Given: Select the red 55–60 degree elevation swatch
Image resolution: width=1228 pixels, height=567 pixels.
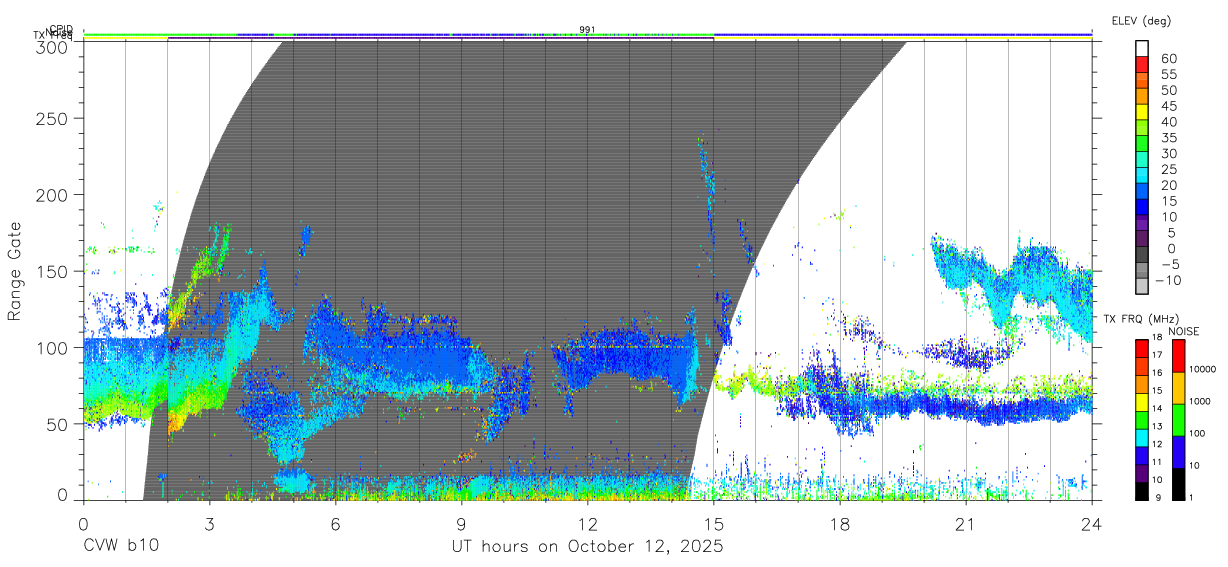Looking at the screenshot, I should [x=1142, y=66].
